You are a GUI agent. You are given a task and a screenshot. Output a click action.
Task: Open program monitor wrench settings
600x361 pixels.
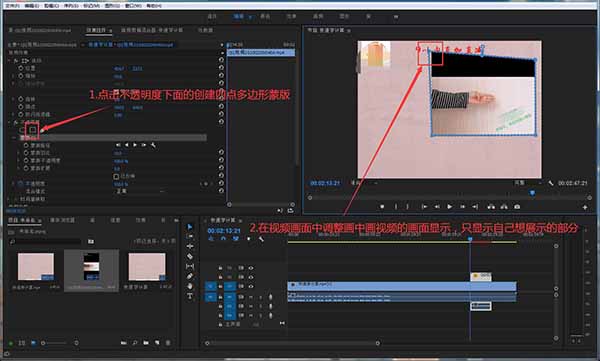tap(551, 183)
